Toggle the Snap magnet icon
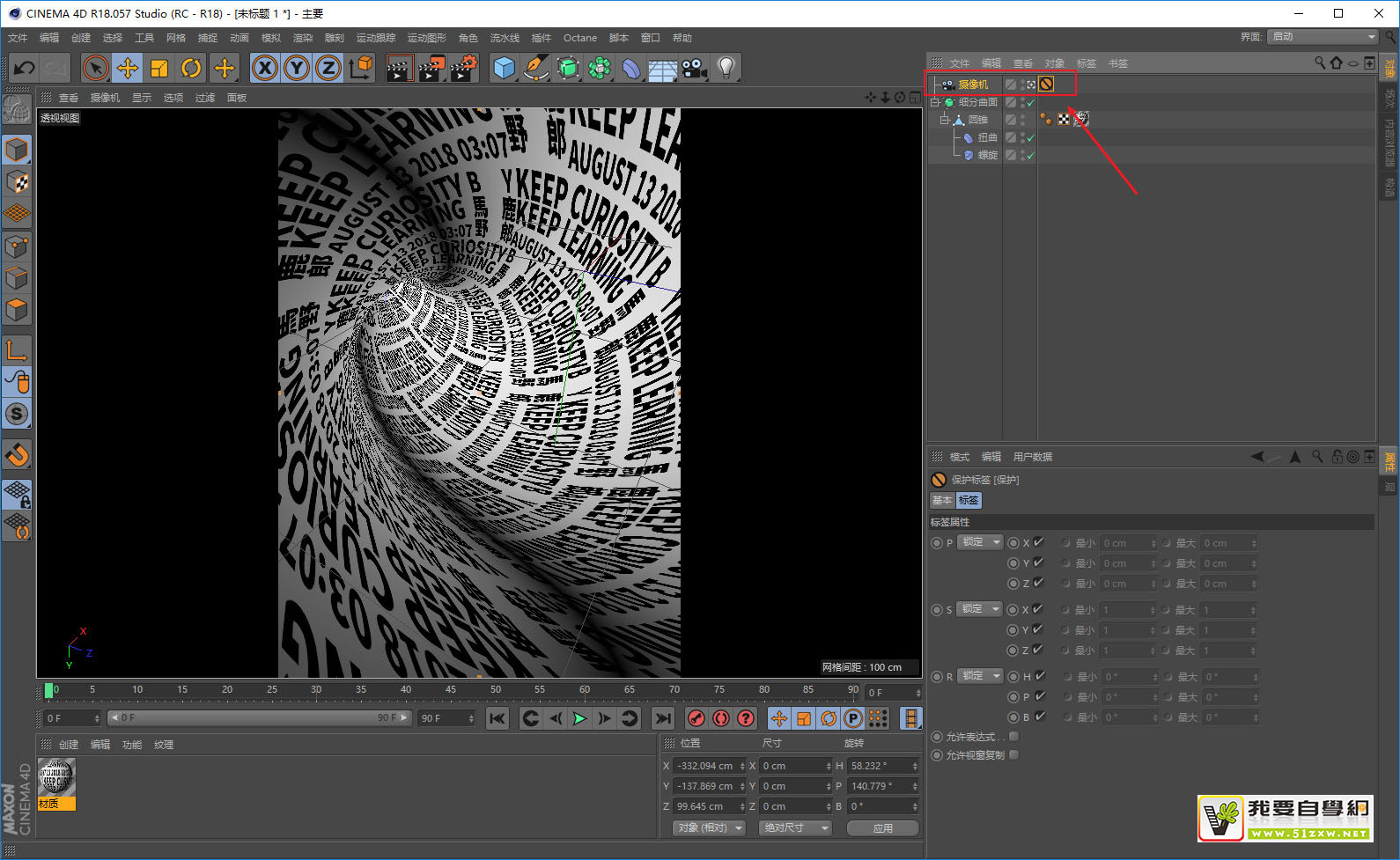 [17, 455]
